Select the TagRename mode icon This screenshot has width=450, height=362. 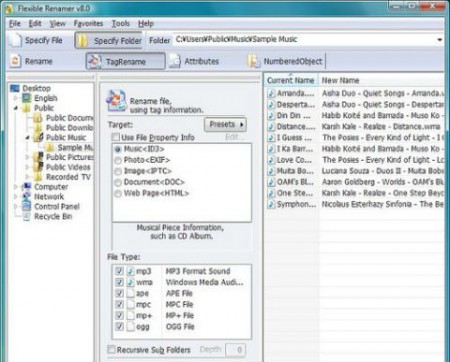tap(95, 61)
